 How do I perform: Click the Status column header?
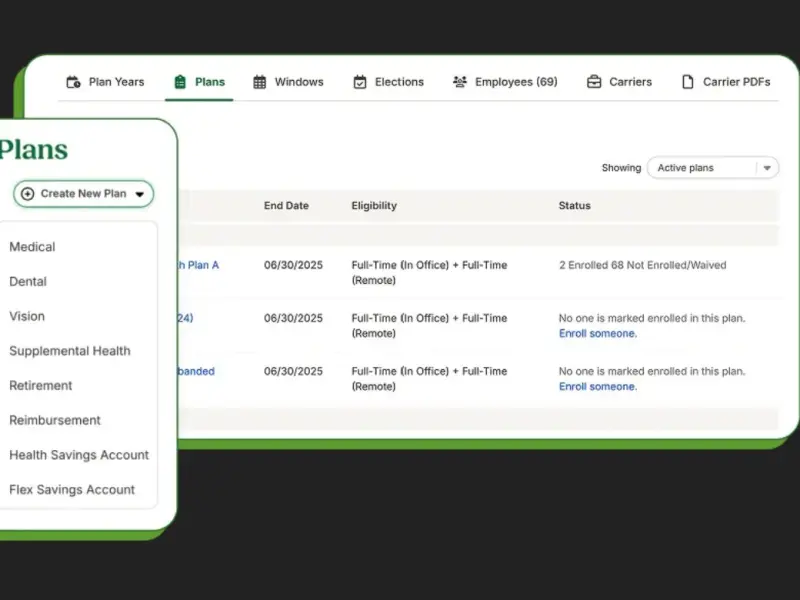(574, 206)
